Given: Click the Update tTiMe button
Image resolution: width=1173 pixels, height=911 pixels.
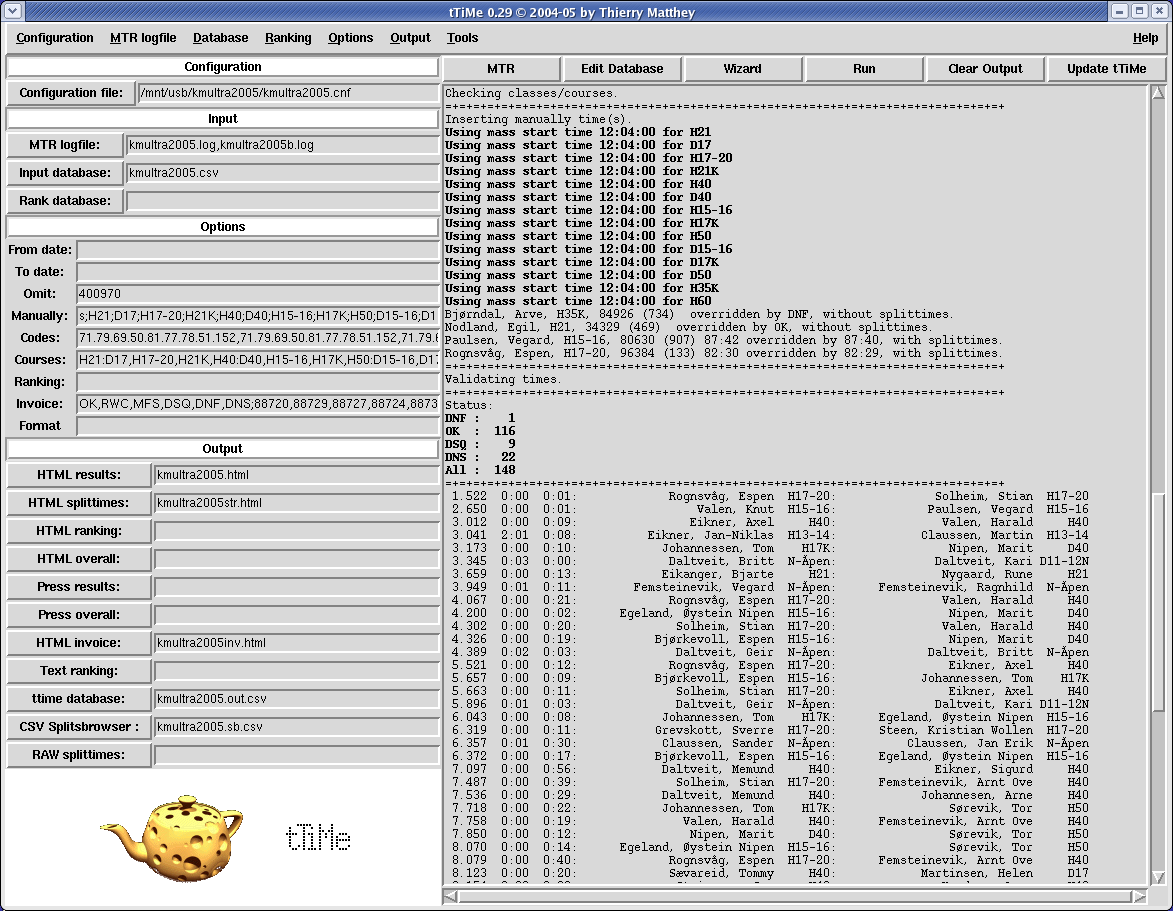Looking at the screenshot, I should tap(1107, 69).
